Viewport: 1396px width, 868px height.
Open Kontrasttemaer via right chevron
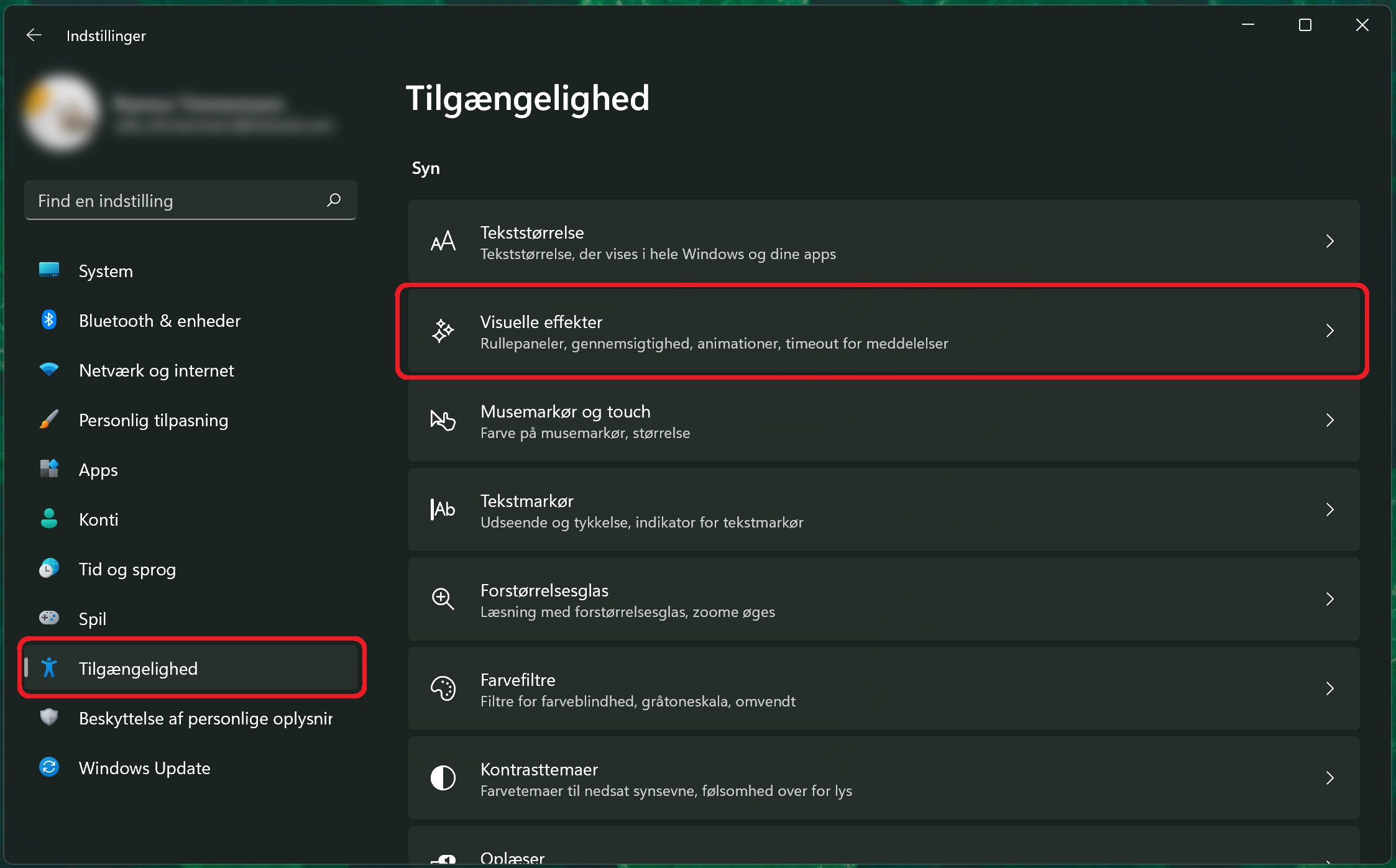point(1330,778)
